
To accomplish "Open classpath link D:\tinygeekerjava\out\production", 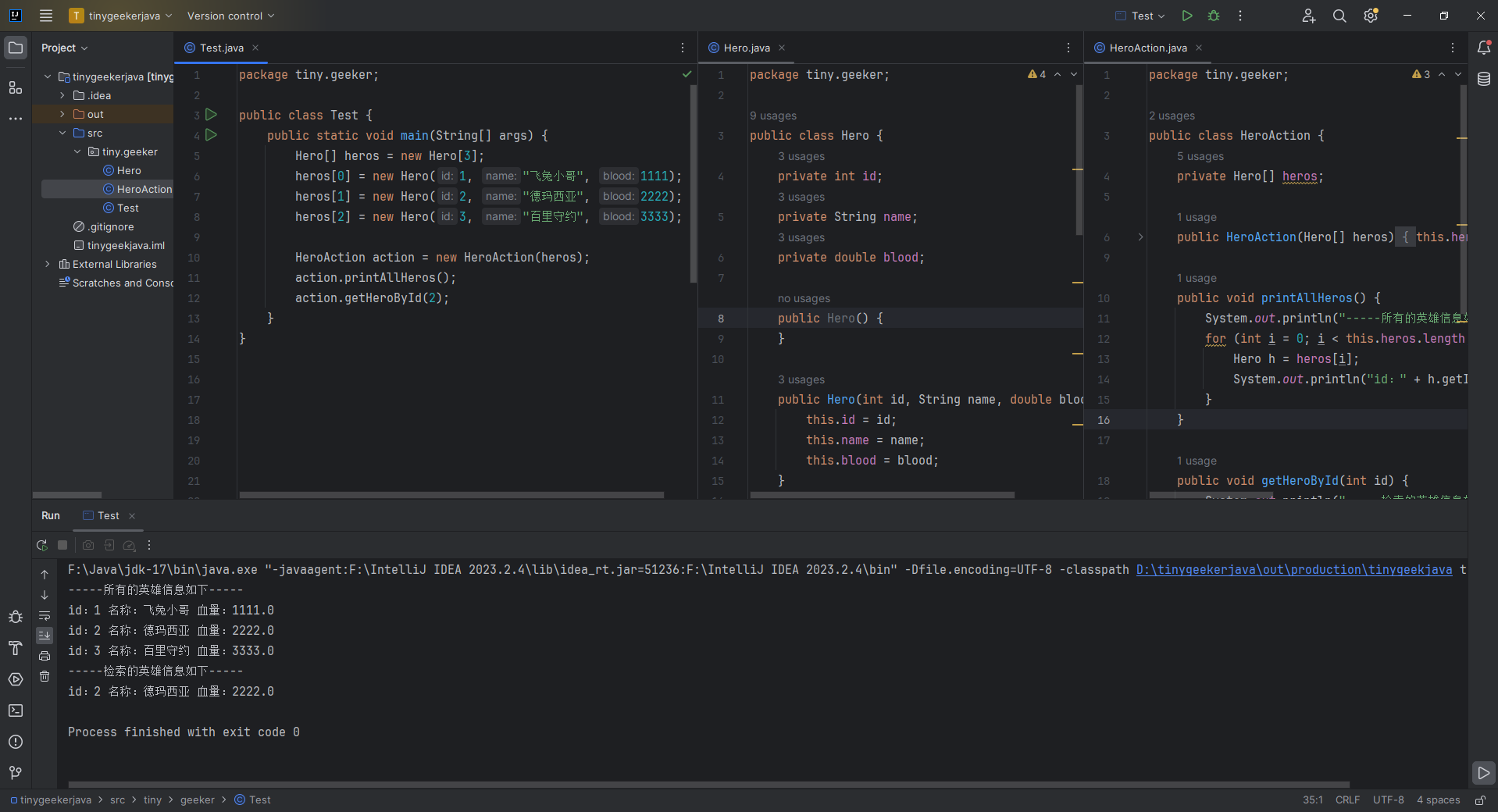I will [x=1294, y=570].
